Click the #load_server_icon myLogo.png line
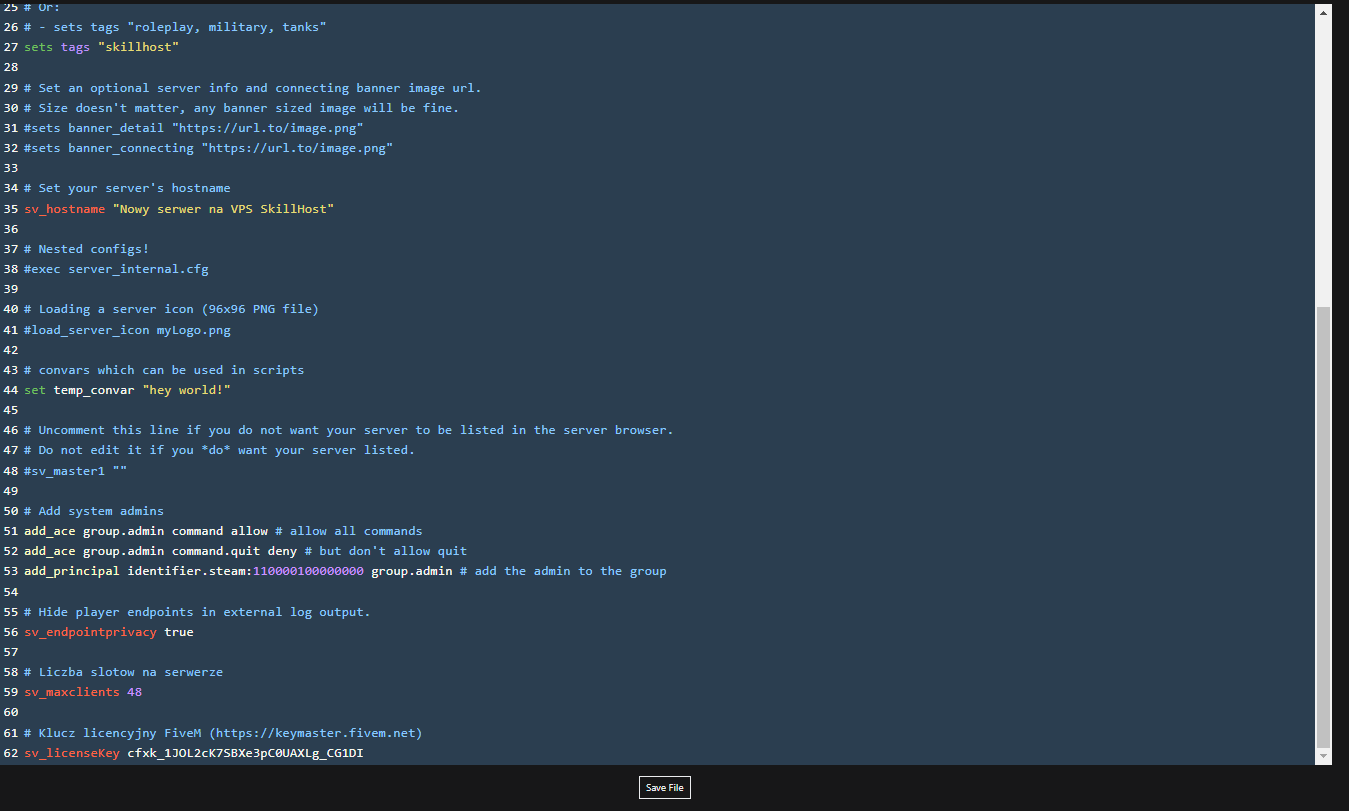1349x811 pixels. pos(127,329)
